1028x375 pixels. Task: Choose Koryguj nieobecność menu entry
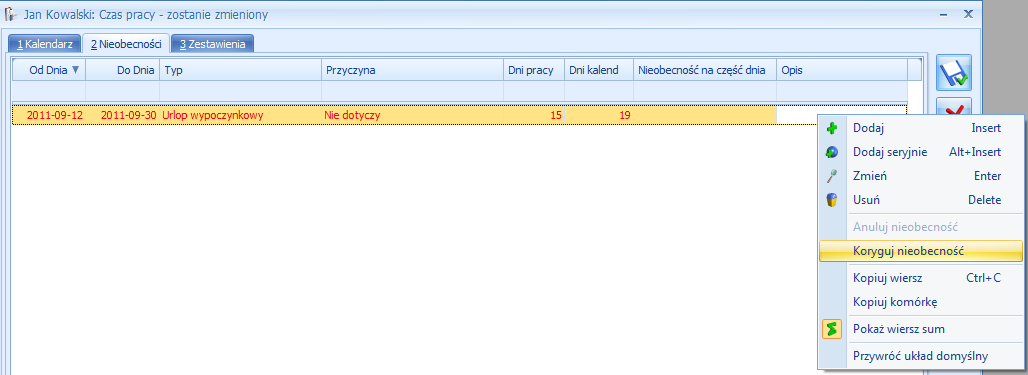tap(920, 250)
